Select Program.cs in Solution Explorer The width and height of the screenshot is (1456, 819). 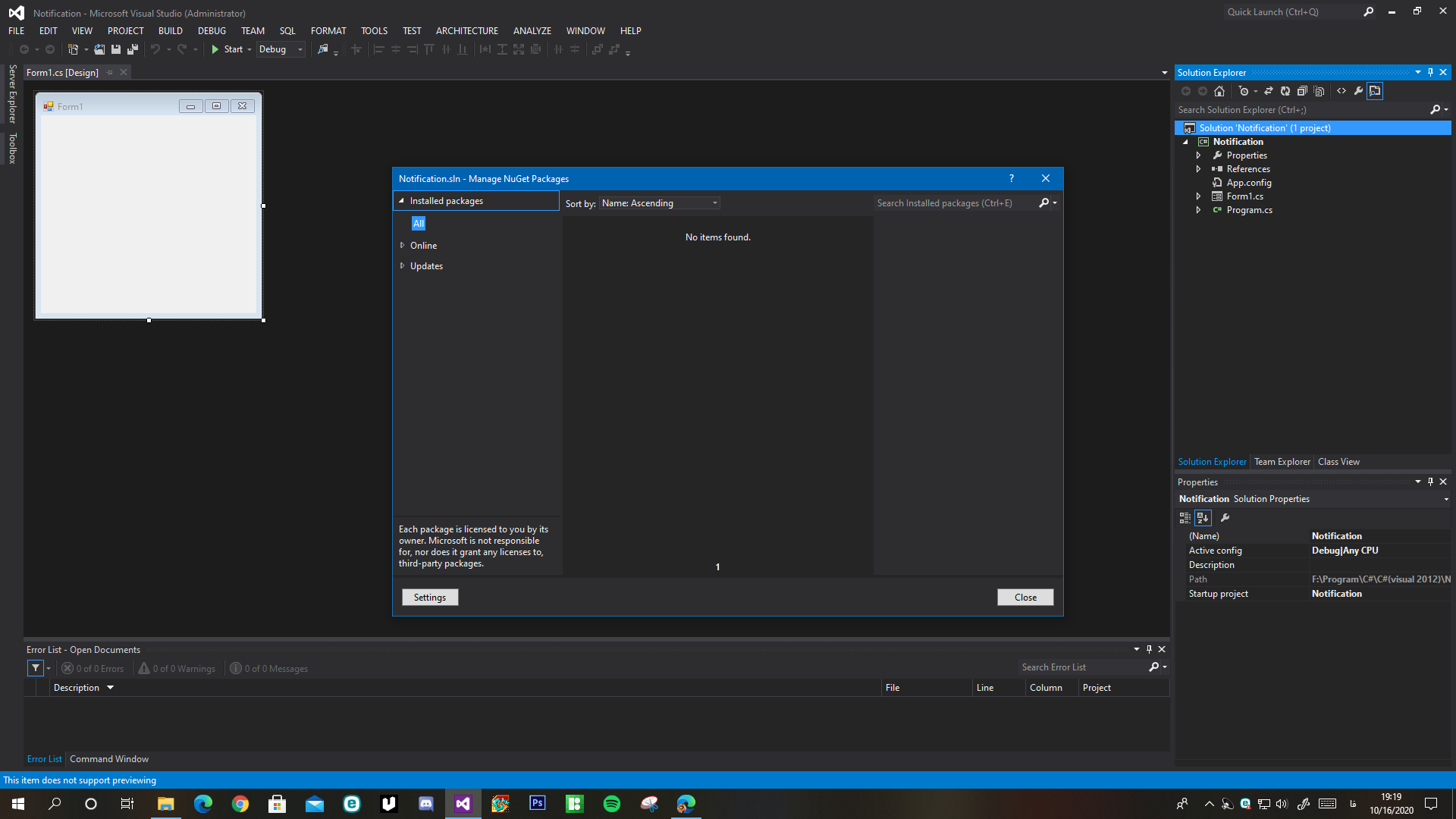[1249, 210]
